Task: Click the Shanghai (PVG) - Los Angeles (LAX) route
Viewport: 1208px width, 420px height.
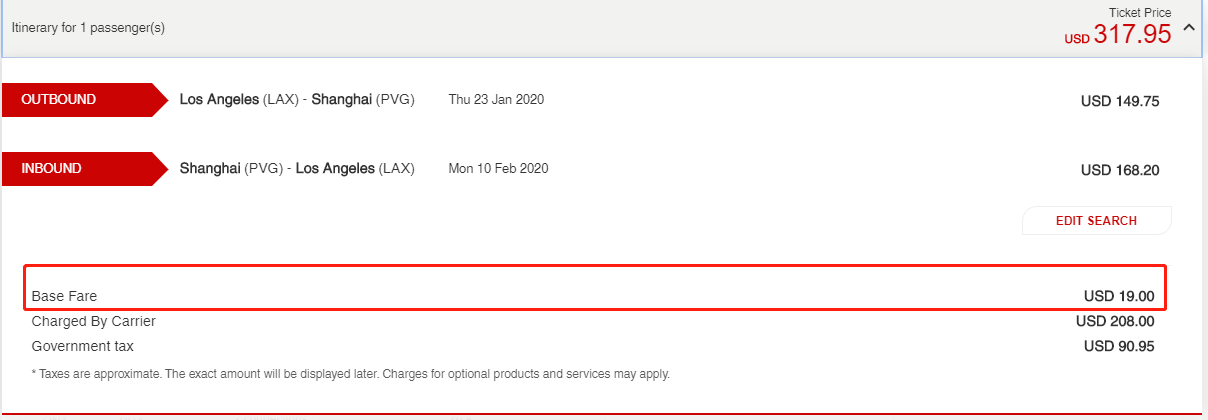Action: pyautogui.click(x=297, y=169)
